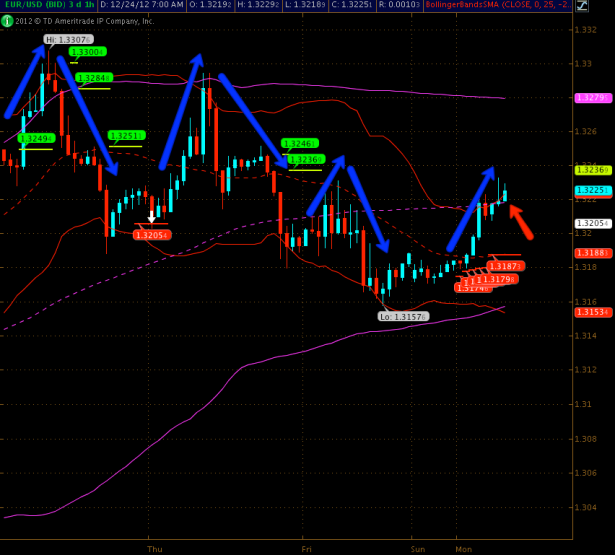The image size is (615, 555).
Task: Click the Fri label on time axis
Action: point(307,549)
